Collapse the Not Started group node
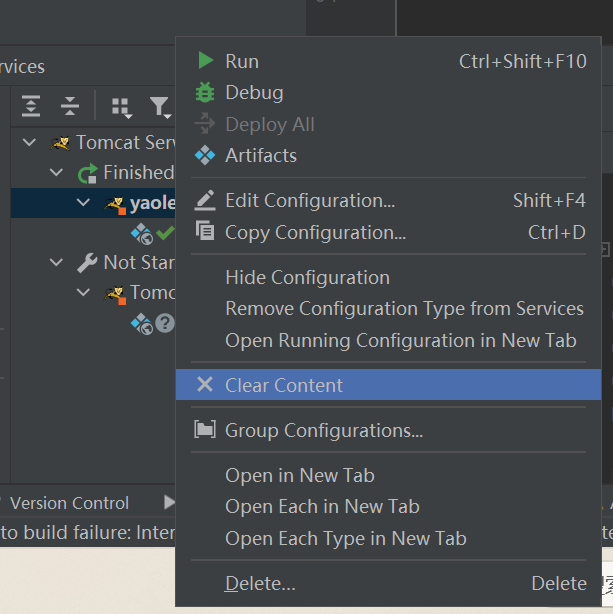Screen dimensions: 613x614 click(57, 262)
